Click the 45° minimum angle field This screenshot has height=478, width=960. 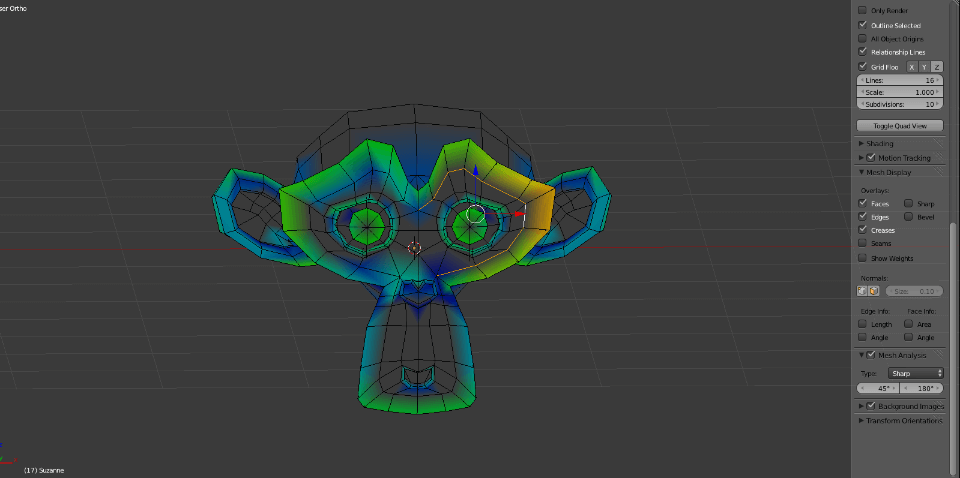coord(879,389)
